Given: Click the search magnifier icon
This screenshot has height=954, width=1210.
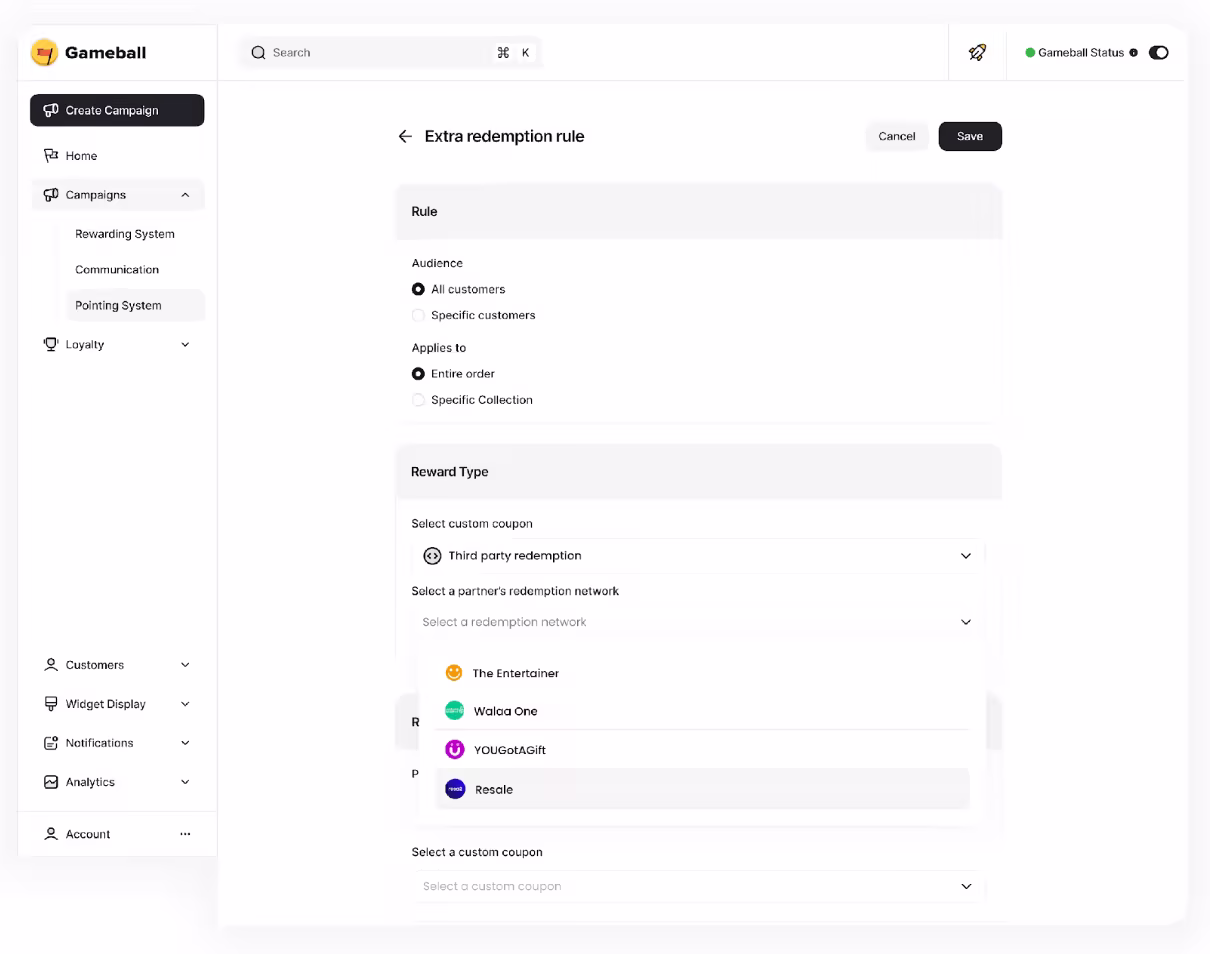Looking at the screenshot, I should coord(259,52).
